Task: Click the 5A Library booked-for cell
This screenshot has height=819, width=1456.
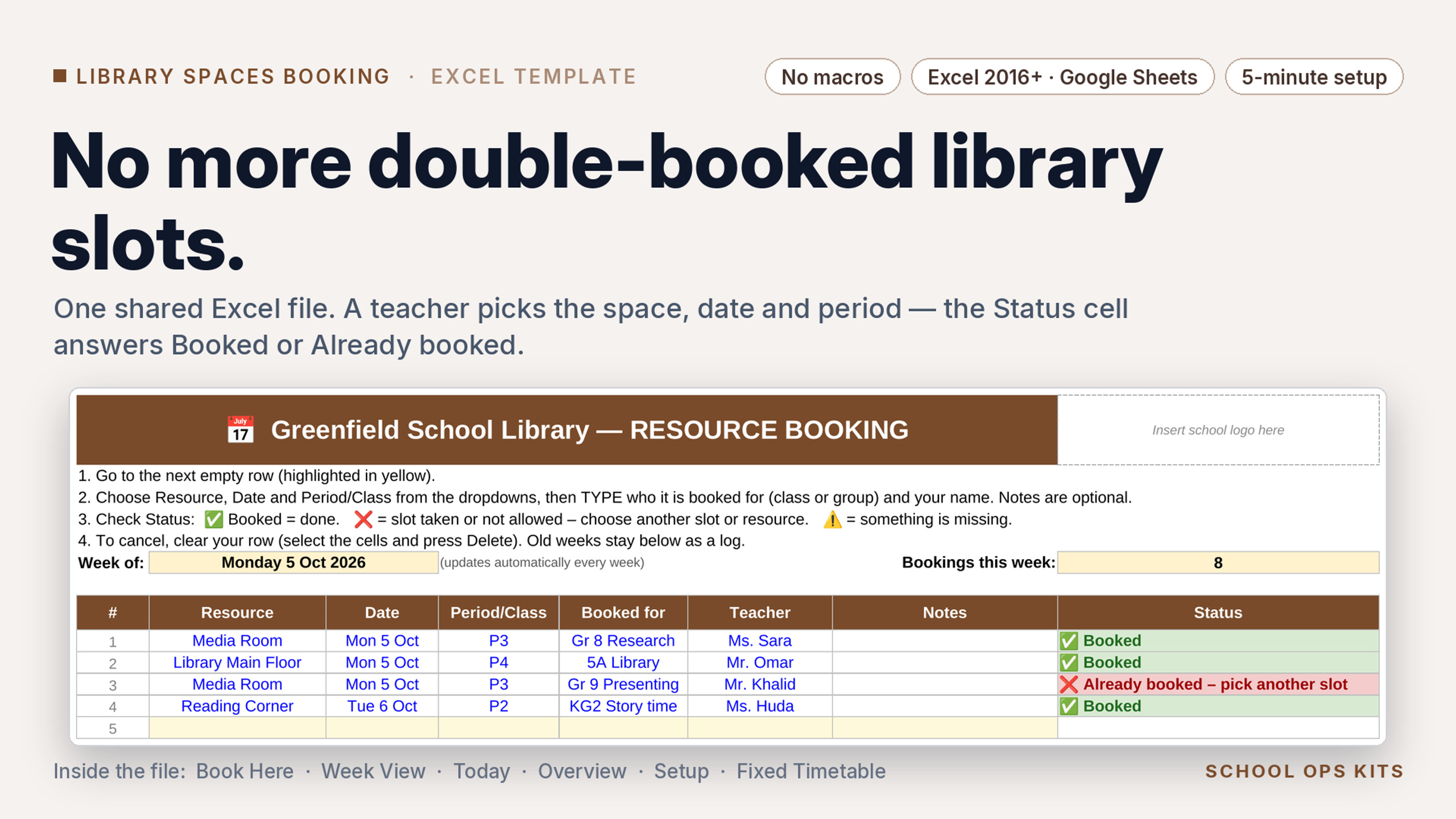Action: (x=623, y=663)
